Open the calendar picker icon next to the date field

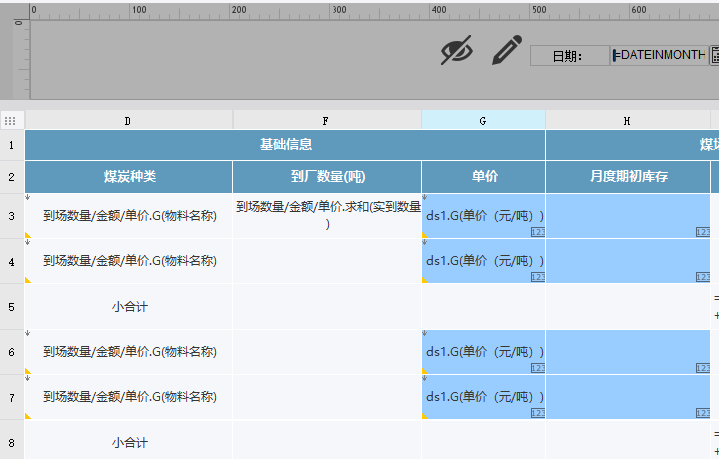click(x=714, y=55)
